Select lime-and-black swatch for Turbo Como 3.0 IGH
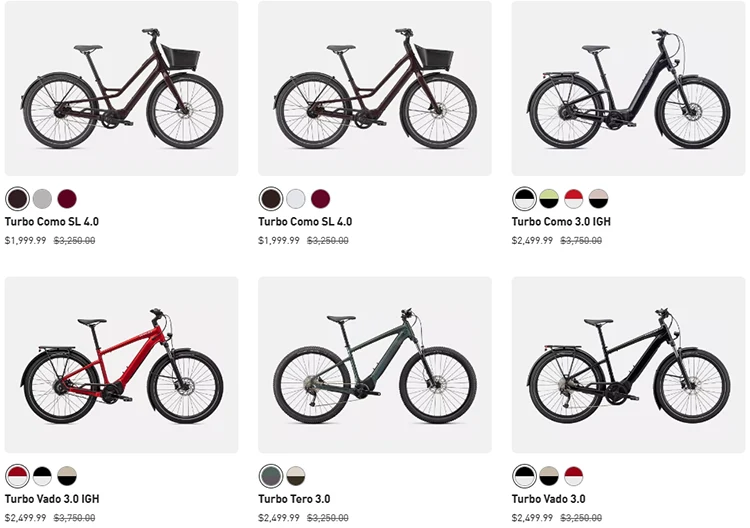 (549, 198)
